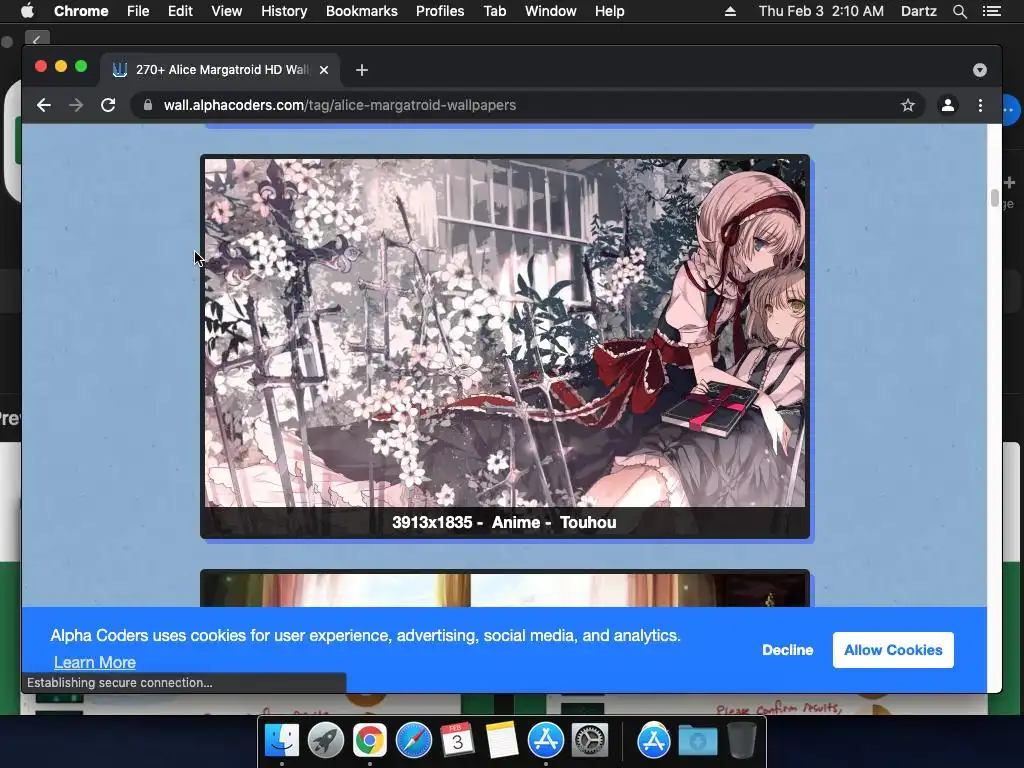Screen dimensions: 1024x768
Task: Open the Edit menu
Action: [x=180, y=11]
